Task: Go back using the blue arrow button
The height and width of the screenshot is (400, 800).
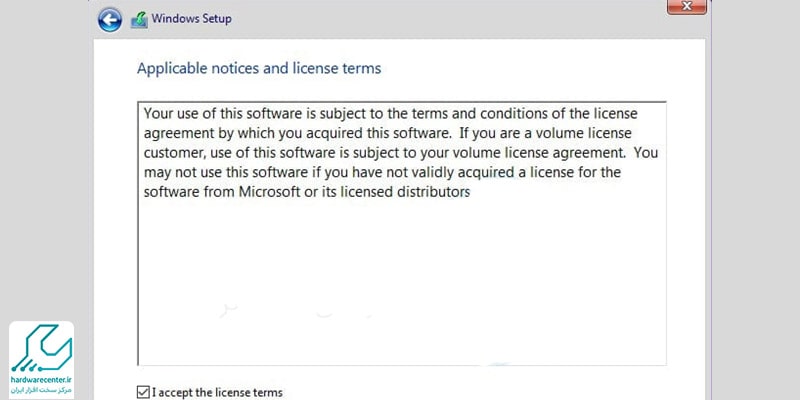Action: 110,20
